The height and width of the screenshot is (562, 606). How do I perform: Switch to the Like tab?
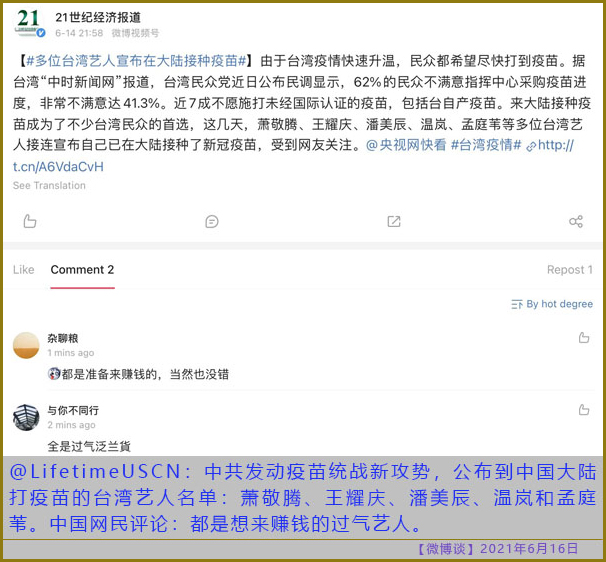24,269
